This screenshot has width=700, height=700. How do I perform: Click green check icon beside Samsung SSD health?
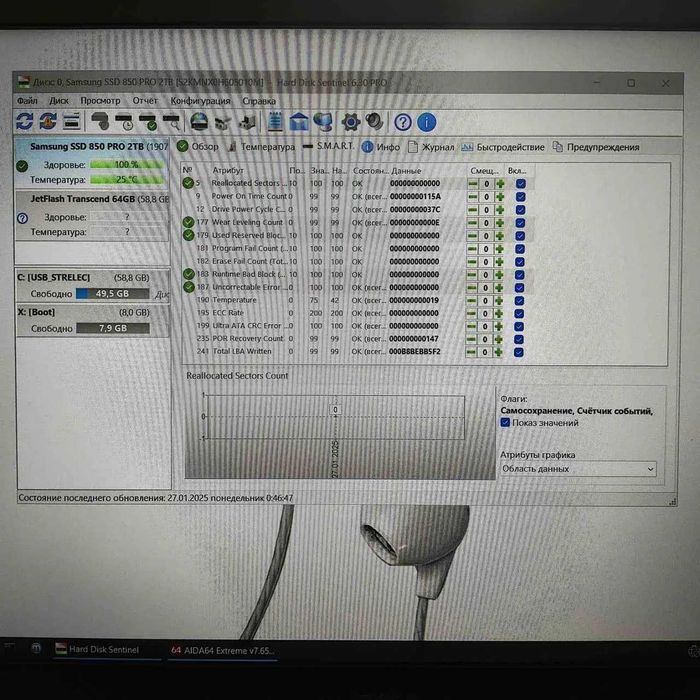(x=22, y=166)
